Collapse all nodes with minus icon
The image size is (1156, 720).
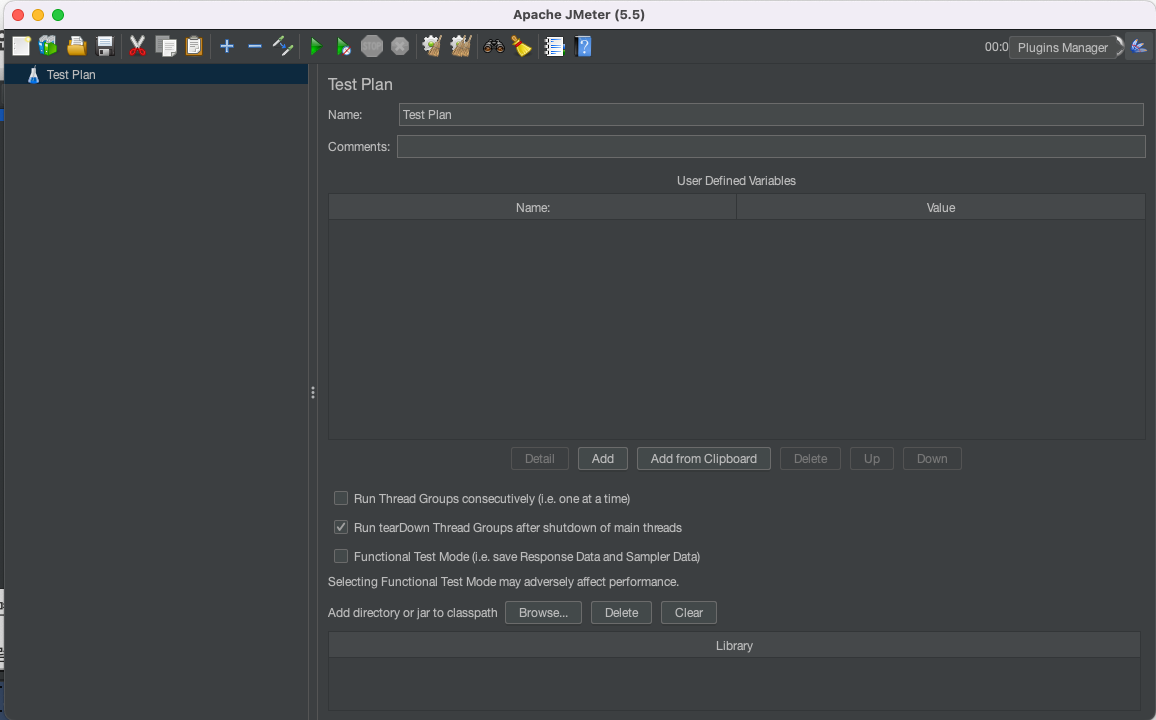pos(255,46)
